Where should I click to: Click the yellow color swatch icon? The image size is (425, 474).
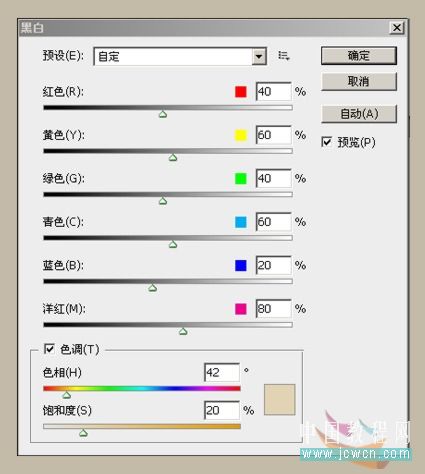pyautogui.click(x=241, y=135)
